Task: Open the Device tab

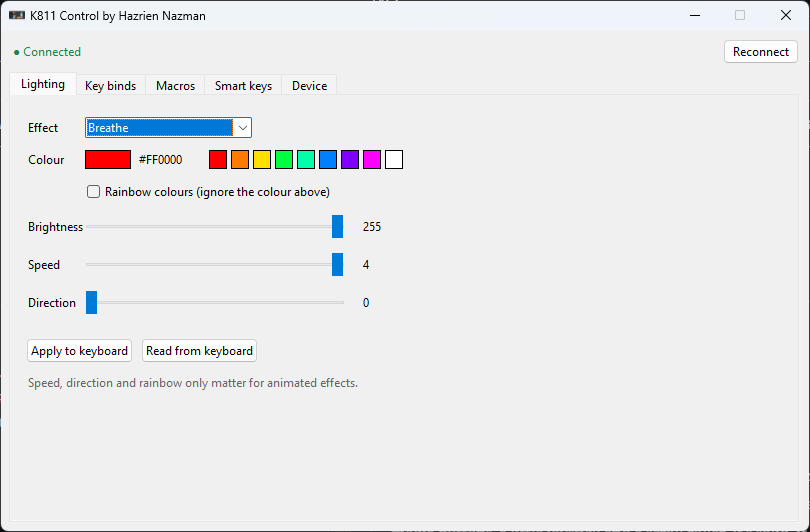Action: tap(309, 86)
